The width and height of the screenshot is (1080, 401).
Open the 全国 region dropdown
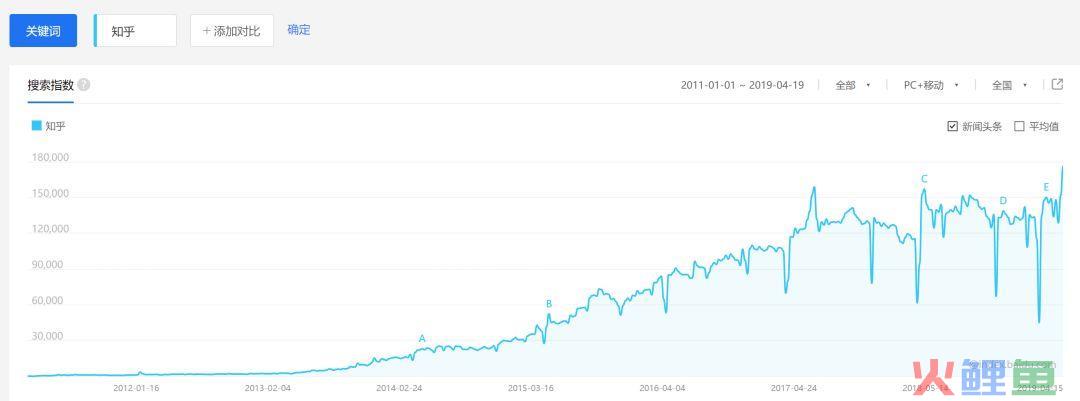click(1009, 85)
